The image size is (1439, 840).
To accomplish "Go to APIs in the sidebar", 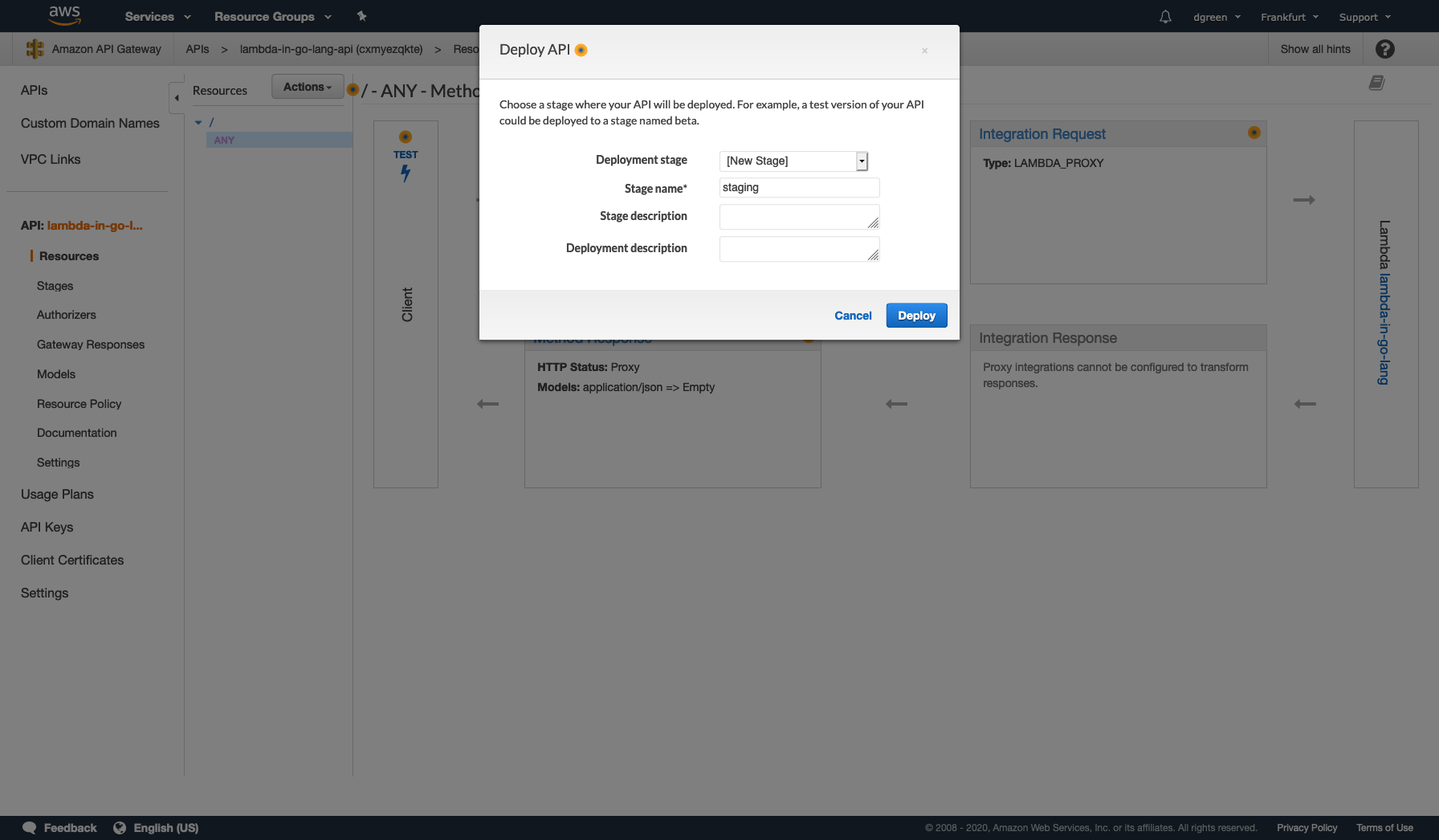I will tap(34, 90).
